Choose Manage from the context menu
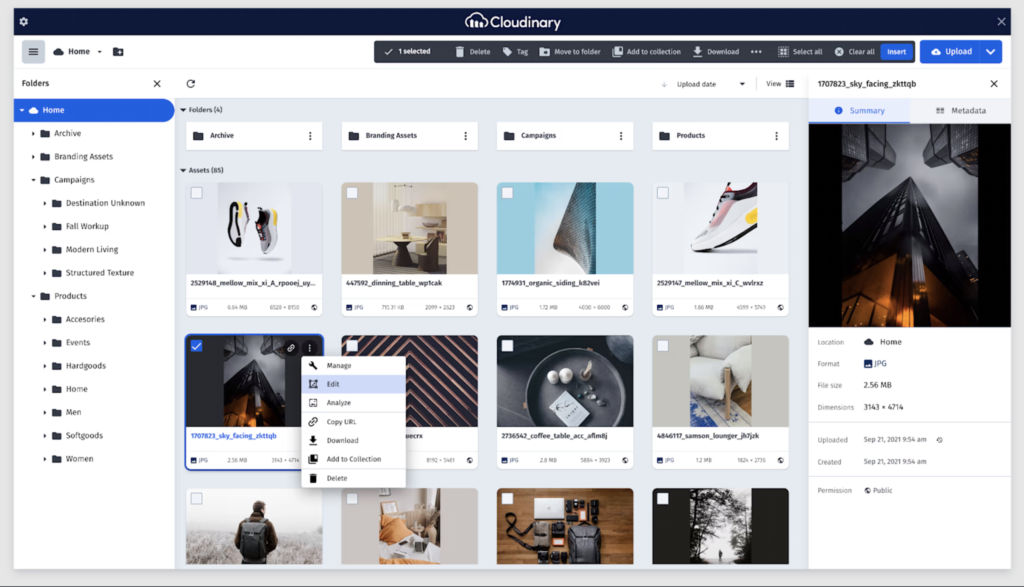The height and width of the screenshot is (587, 1024). [353, 366]
